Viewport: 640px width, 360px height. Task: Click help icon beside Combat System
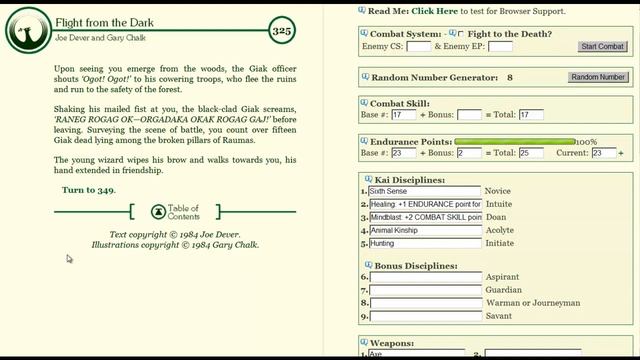point(364,33)
